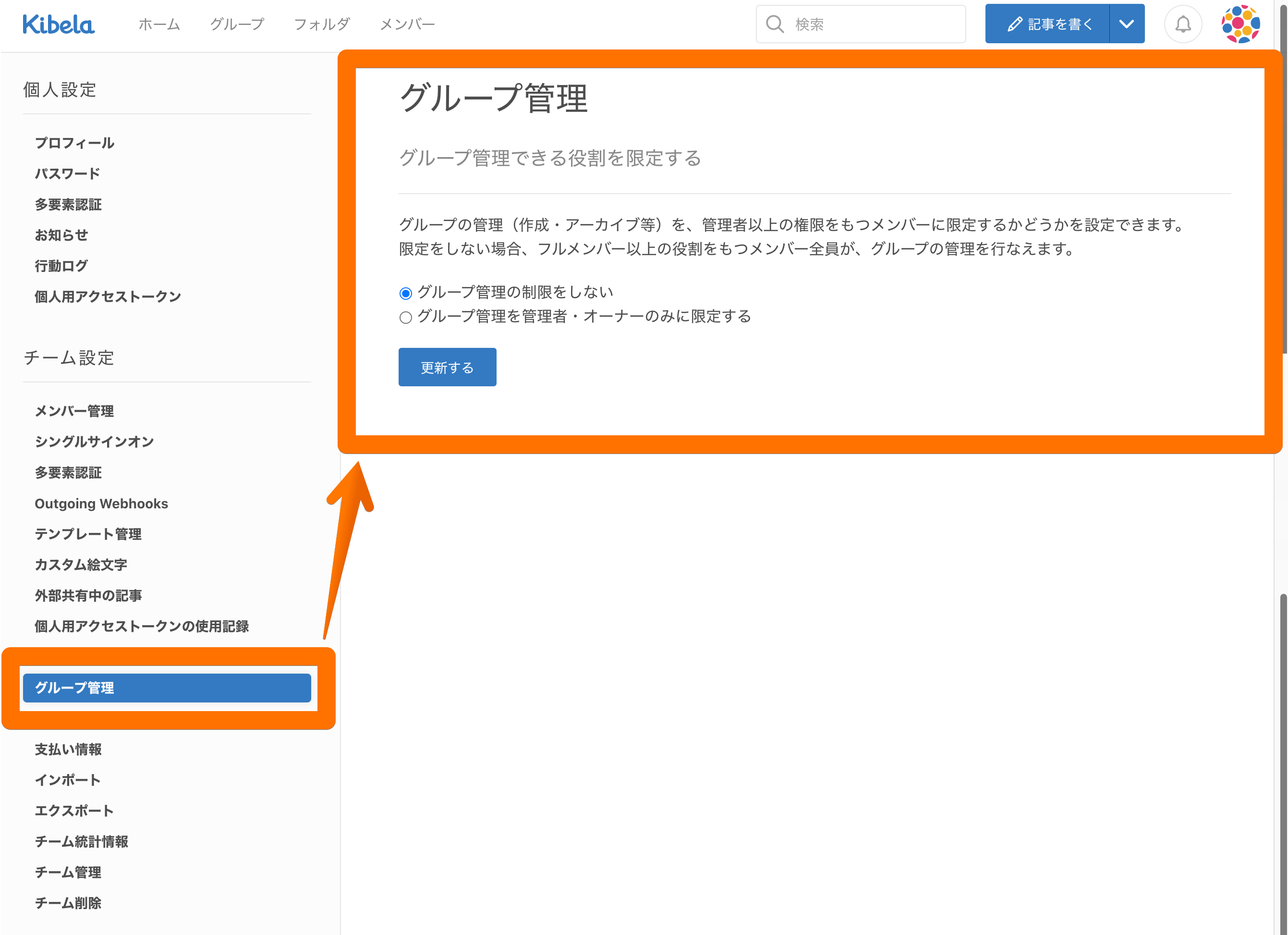
Task: Expand the 記事を書く dropdown arrow
Action: tap(1127, 25)
